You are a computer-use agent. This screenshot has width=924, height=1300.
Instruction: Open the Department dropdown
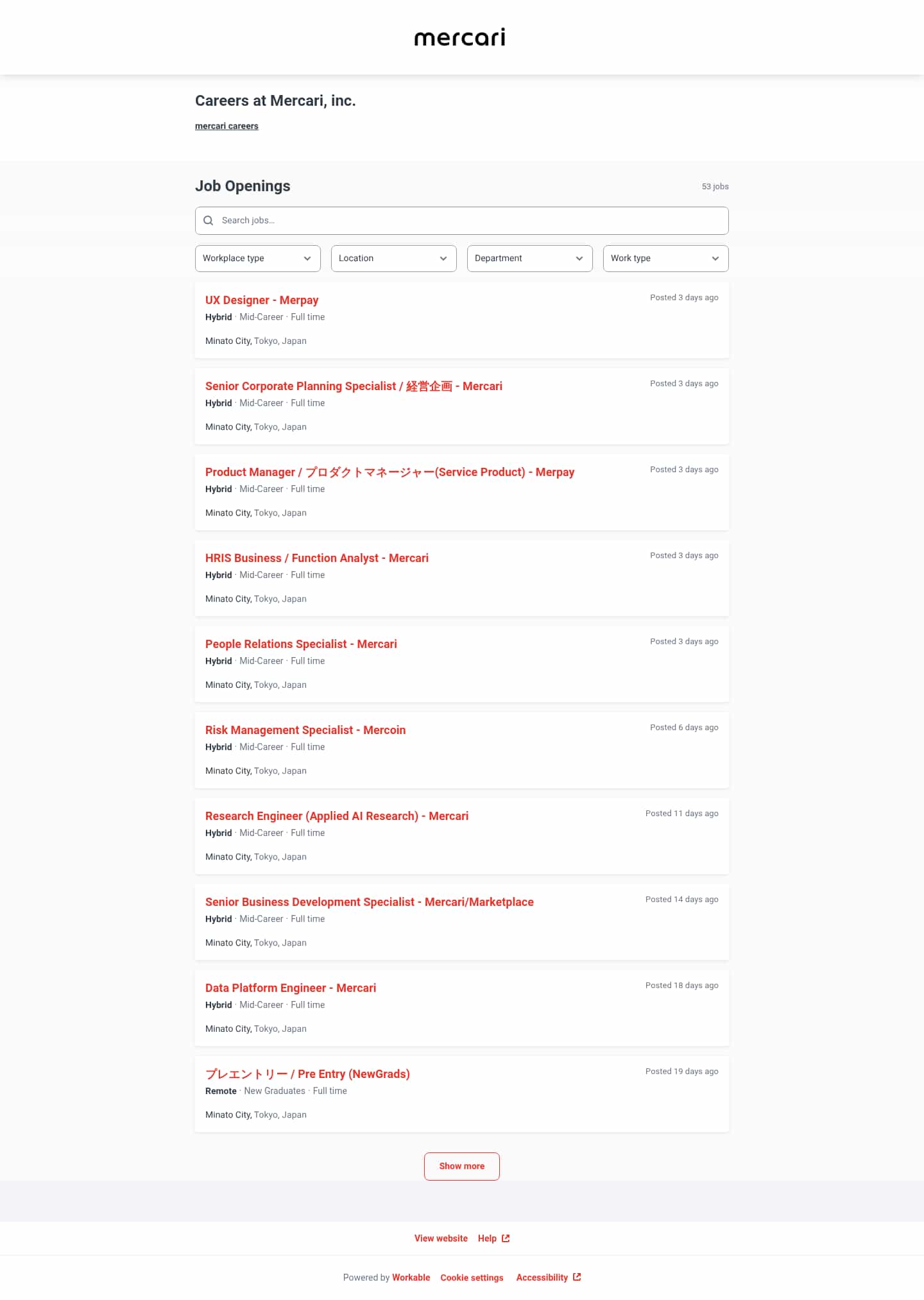click(530, 259)
